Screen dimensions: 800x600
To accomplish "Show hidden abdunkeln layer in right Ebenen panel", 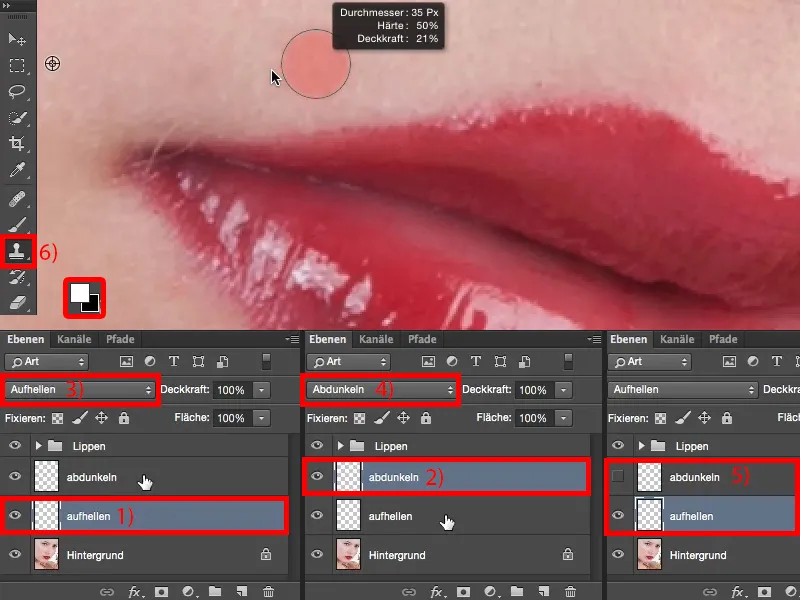I will tap(618, 476).
